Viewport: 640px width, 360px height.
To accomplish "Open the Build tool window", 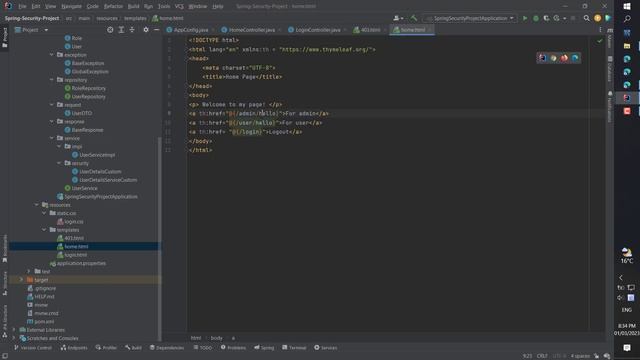I will (x=133, y=348).
